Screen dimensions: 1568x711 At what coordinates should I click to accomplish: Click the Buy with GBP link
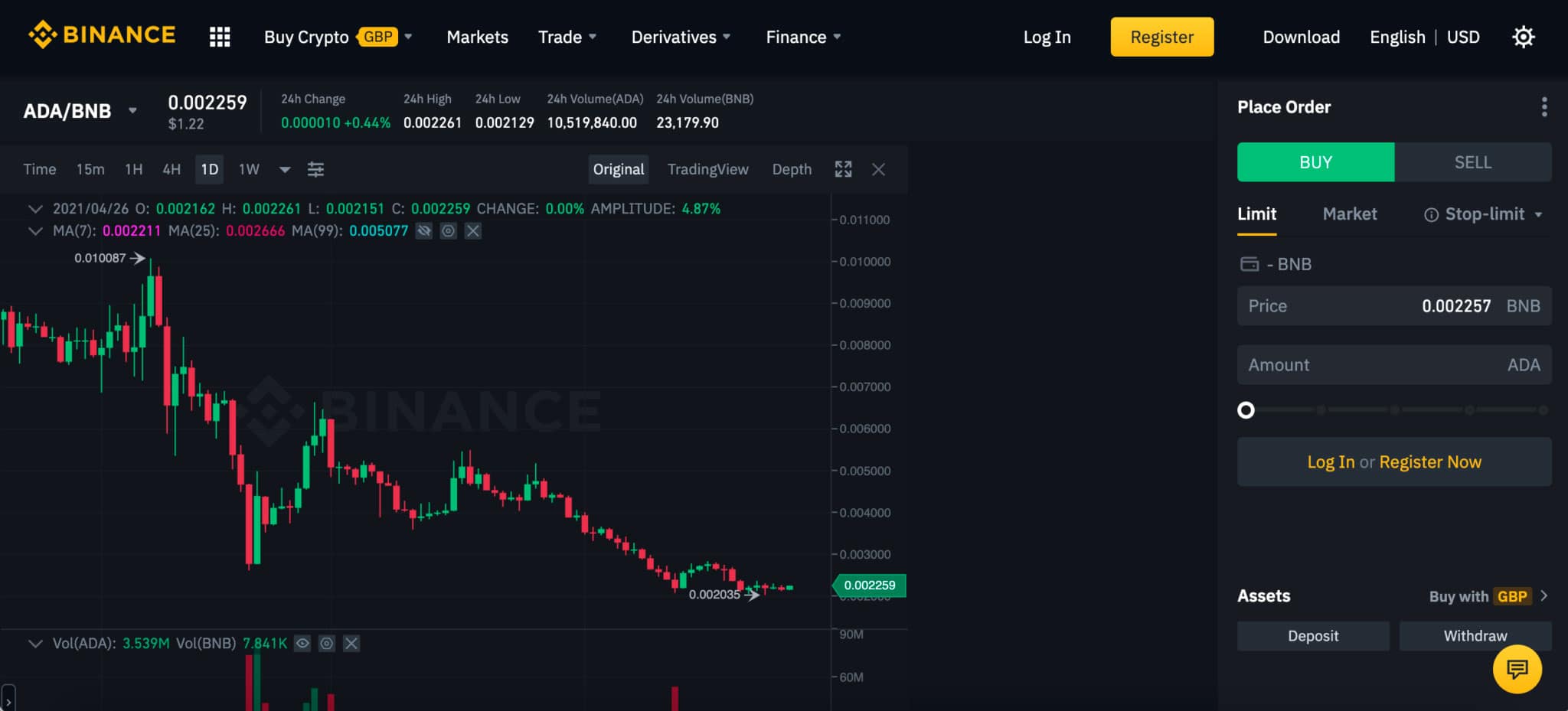[1480, 596]
